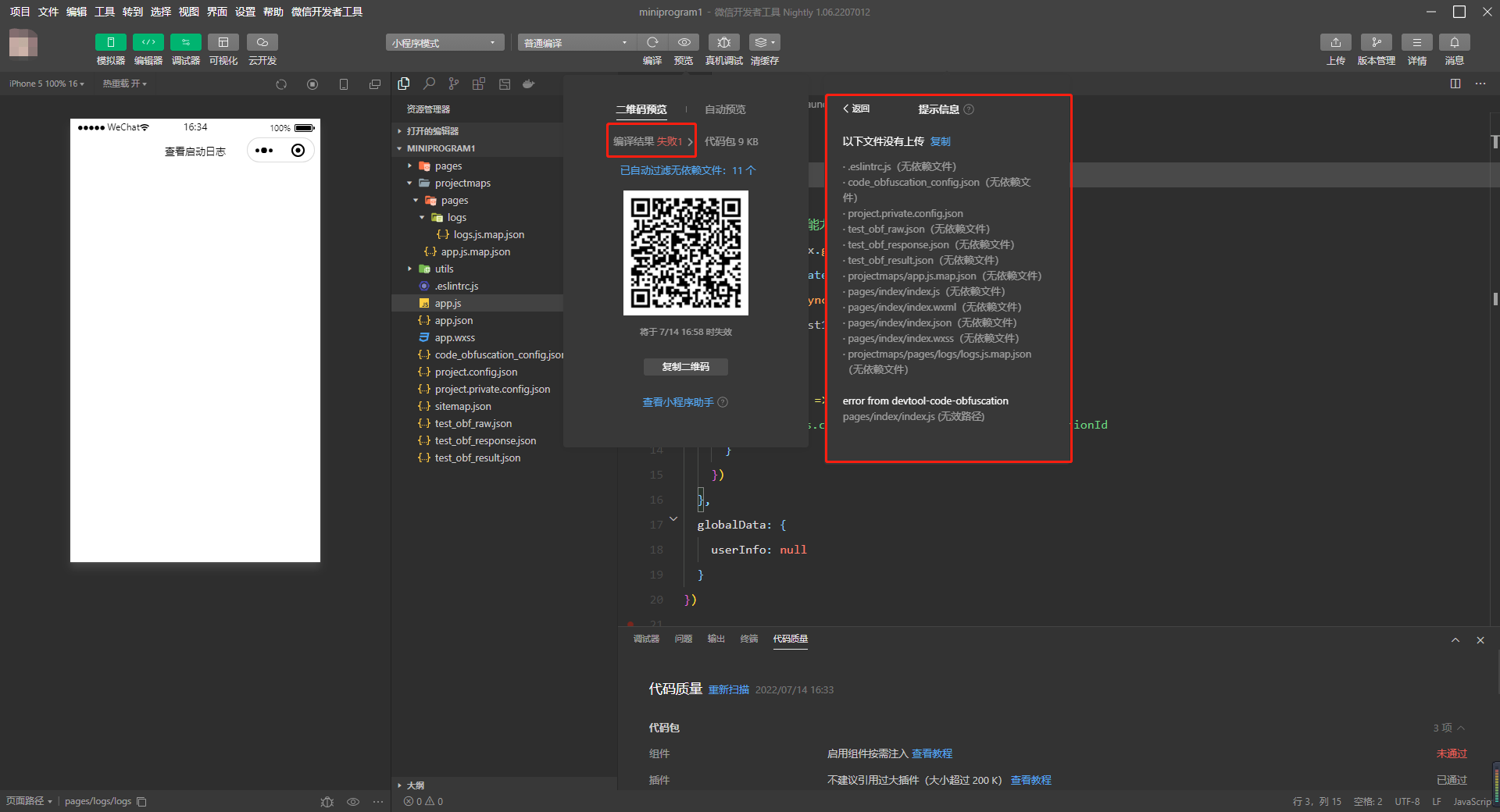Screen dimensions: 1500x812
Task: Open project.config.json in the file tree
Action: [477, 372]
